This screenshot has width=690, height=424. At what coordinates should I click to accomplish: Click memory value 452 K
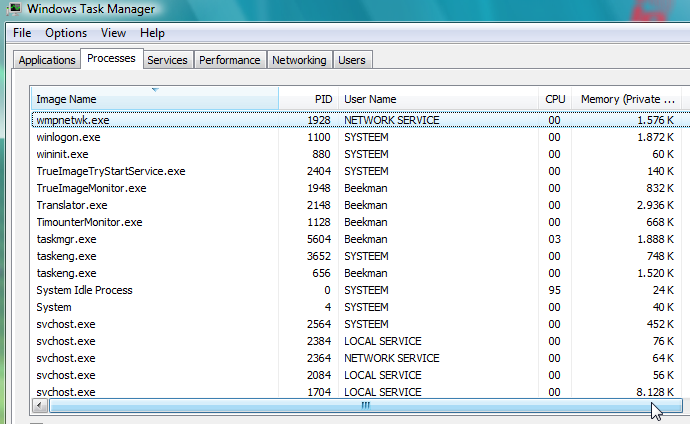coord(660,324)
